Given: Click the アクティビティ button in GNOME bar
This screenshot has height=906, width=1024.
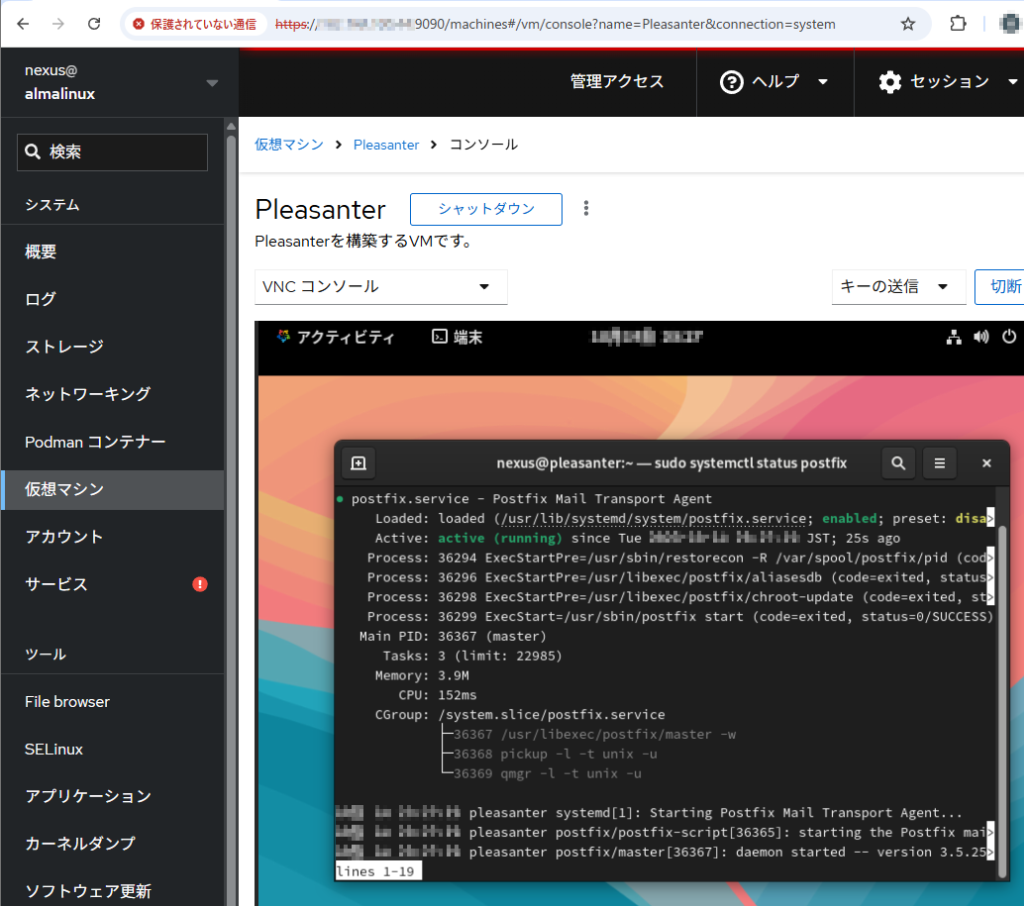Looking at the screenshot, I should 335,337.
